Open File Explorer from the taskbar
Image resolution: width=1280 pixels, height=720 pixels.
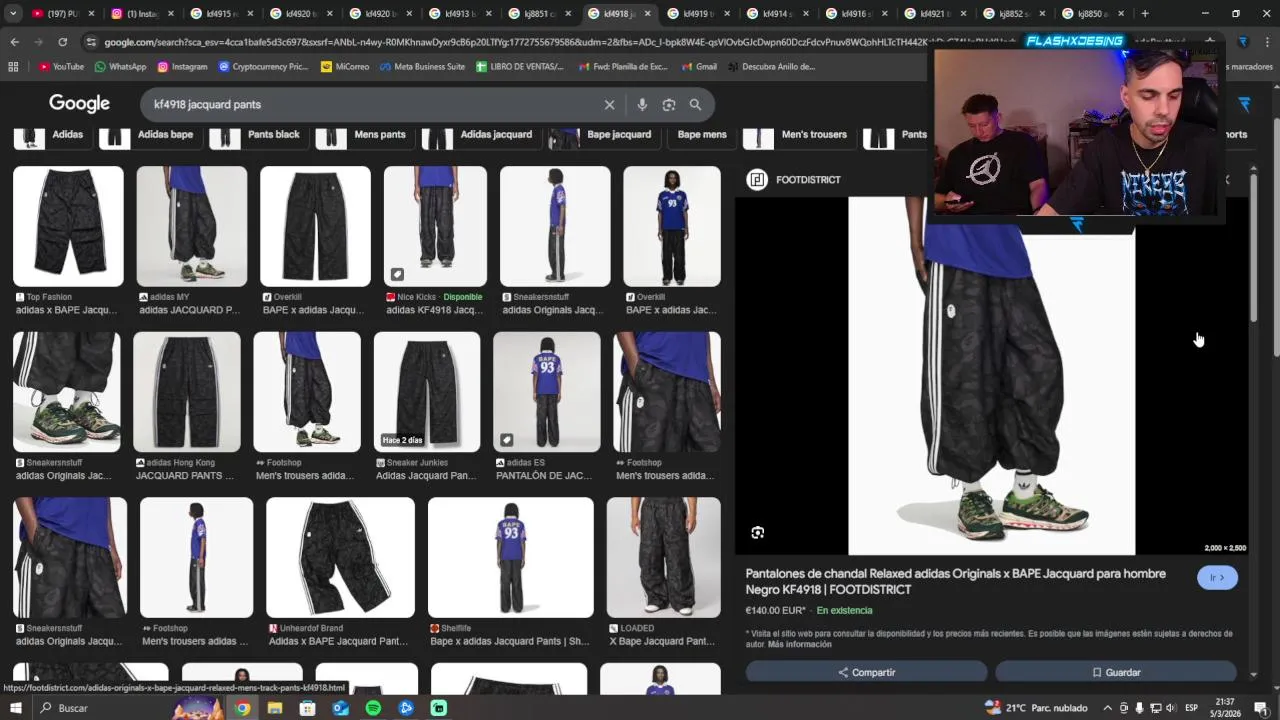point(275,708)
